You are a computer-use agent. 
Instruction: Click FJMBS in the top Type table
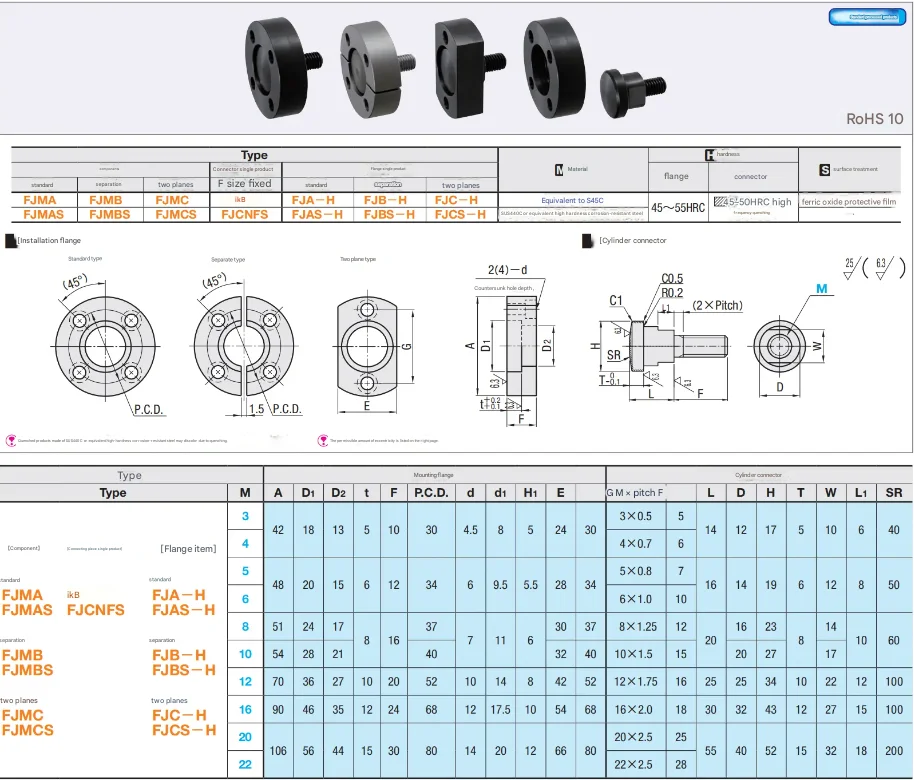point(109,214)
